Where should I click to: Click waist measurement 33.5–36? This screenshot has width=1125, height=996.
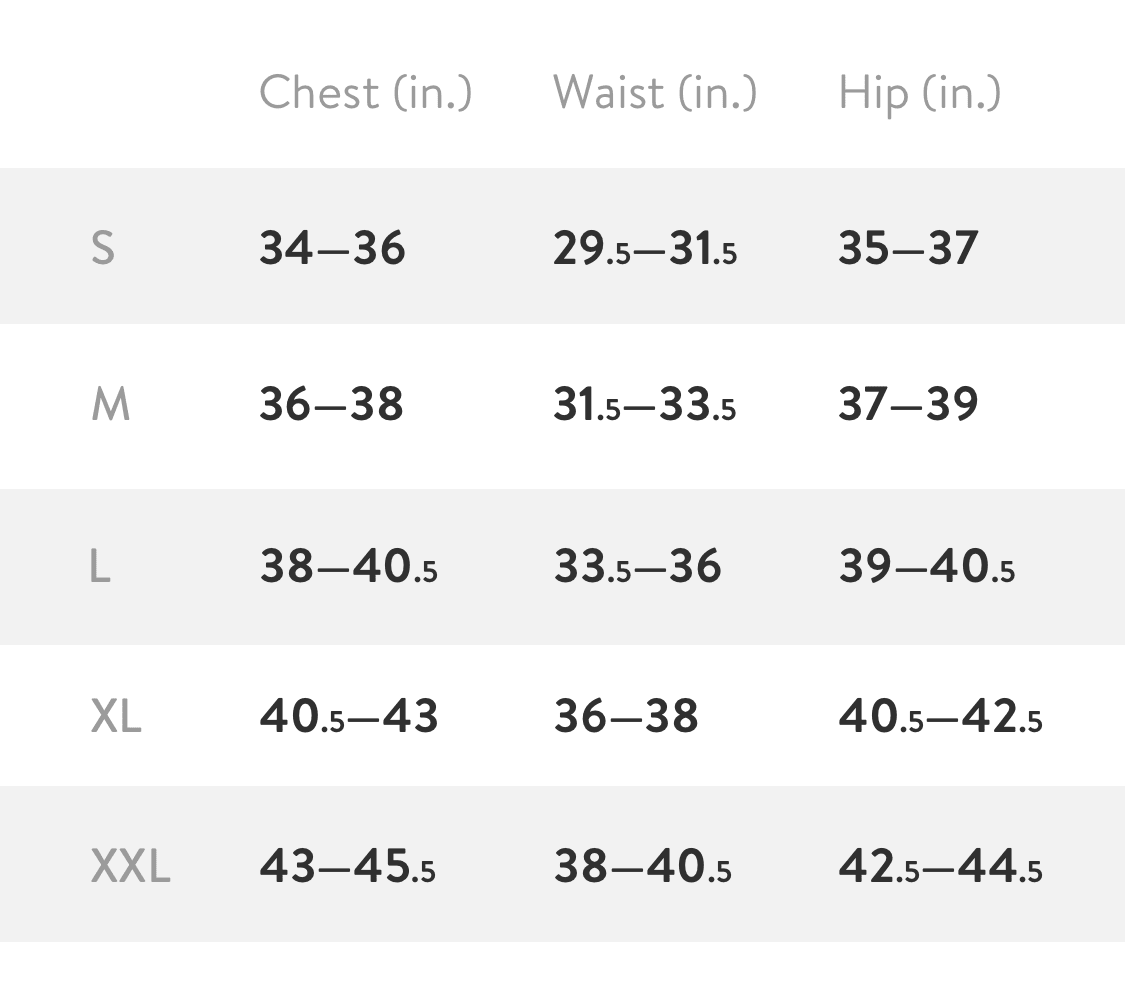637,567
